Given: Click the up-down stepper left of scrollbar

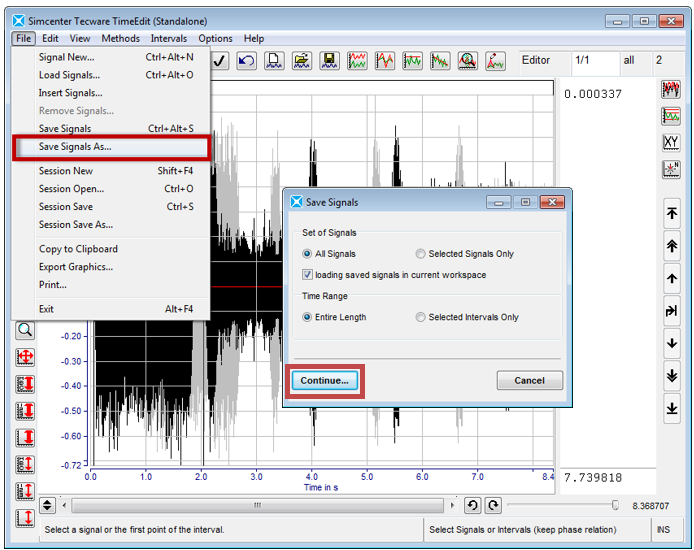Looking at the screenshot, I should pyautogui.click(x=47, y=505).
